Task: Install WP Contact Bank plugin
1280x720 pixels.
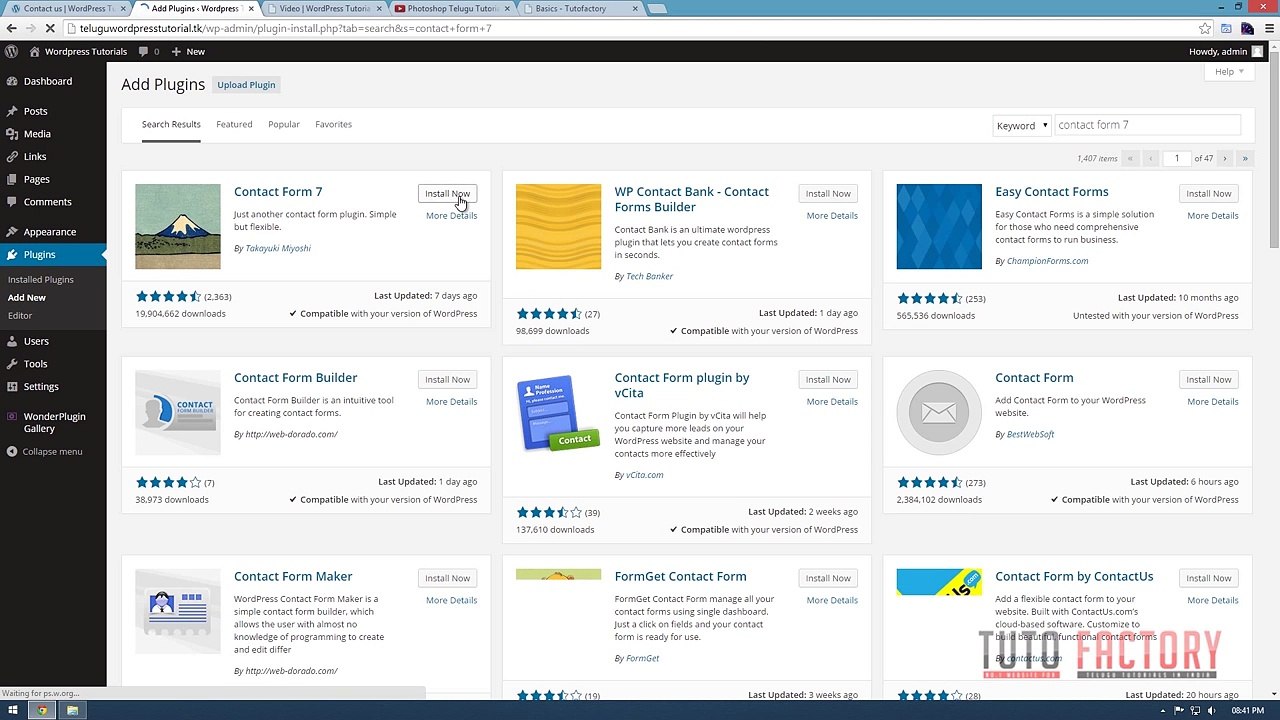Action: coord(828,193)
